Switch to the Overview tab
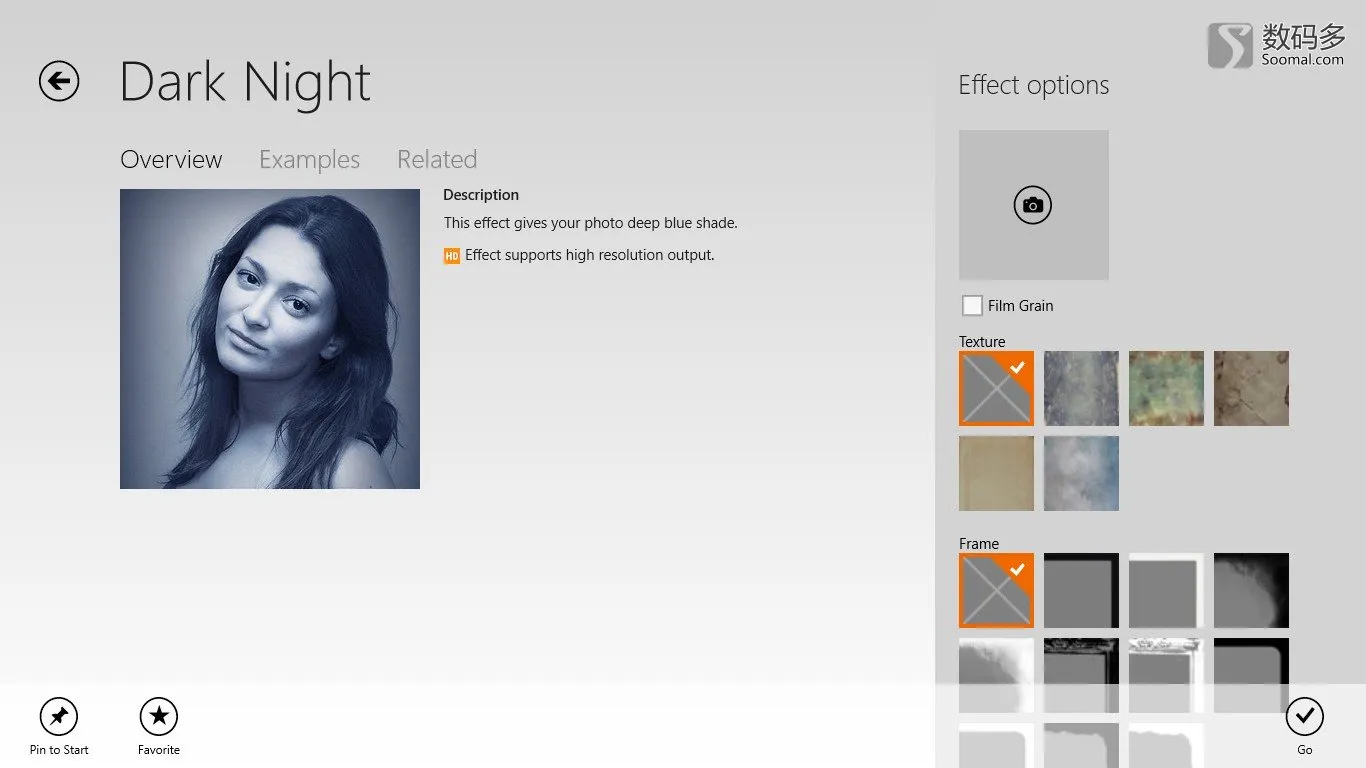This screenshot has height=768, width=1366. pyautogui.click(x=171, y=160)
